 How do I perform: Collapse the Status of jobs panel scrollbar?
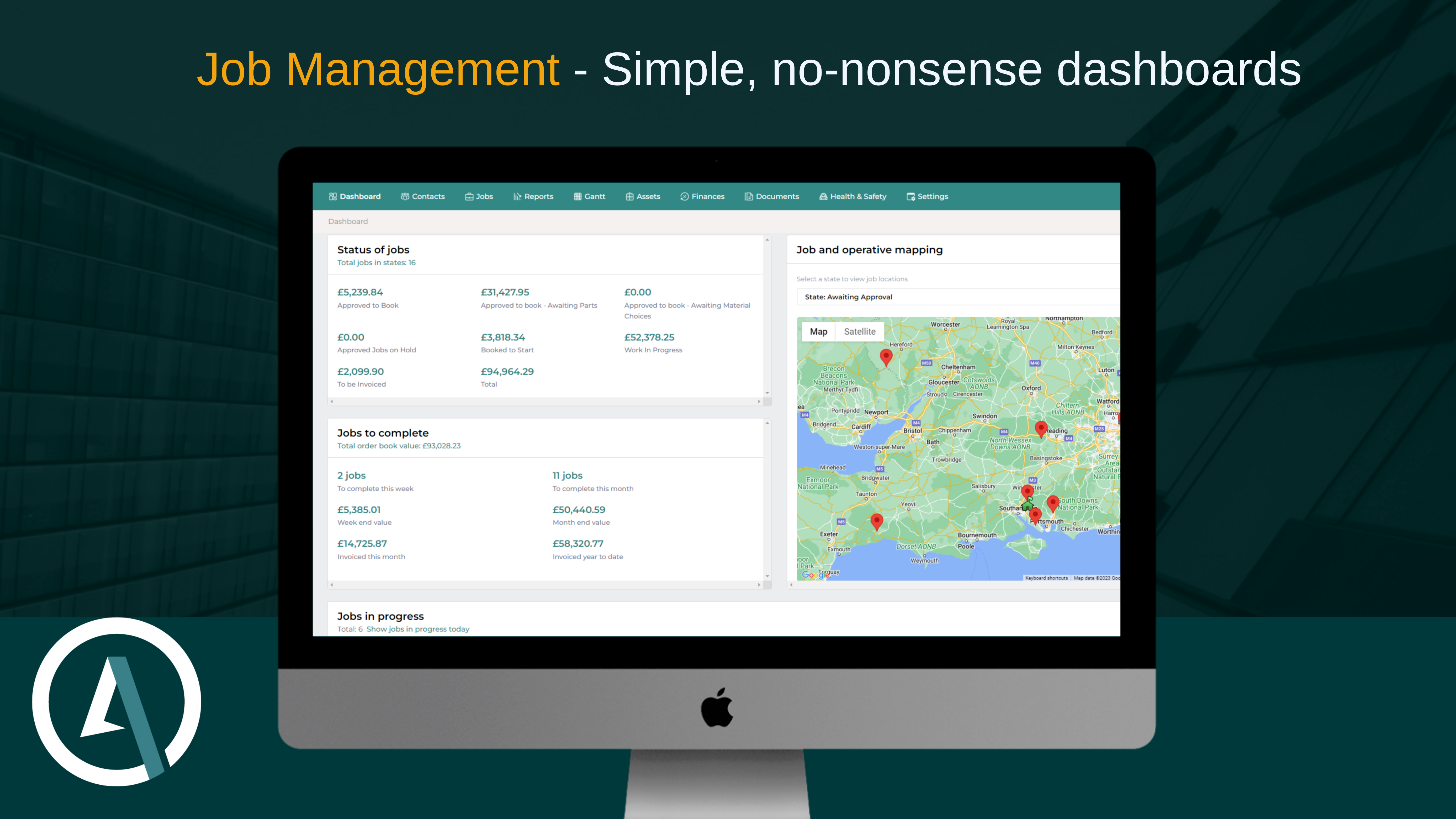coord(767,240)
